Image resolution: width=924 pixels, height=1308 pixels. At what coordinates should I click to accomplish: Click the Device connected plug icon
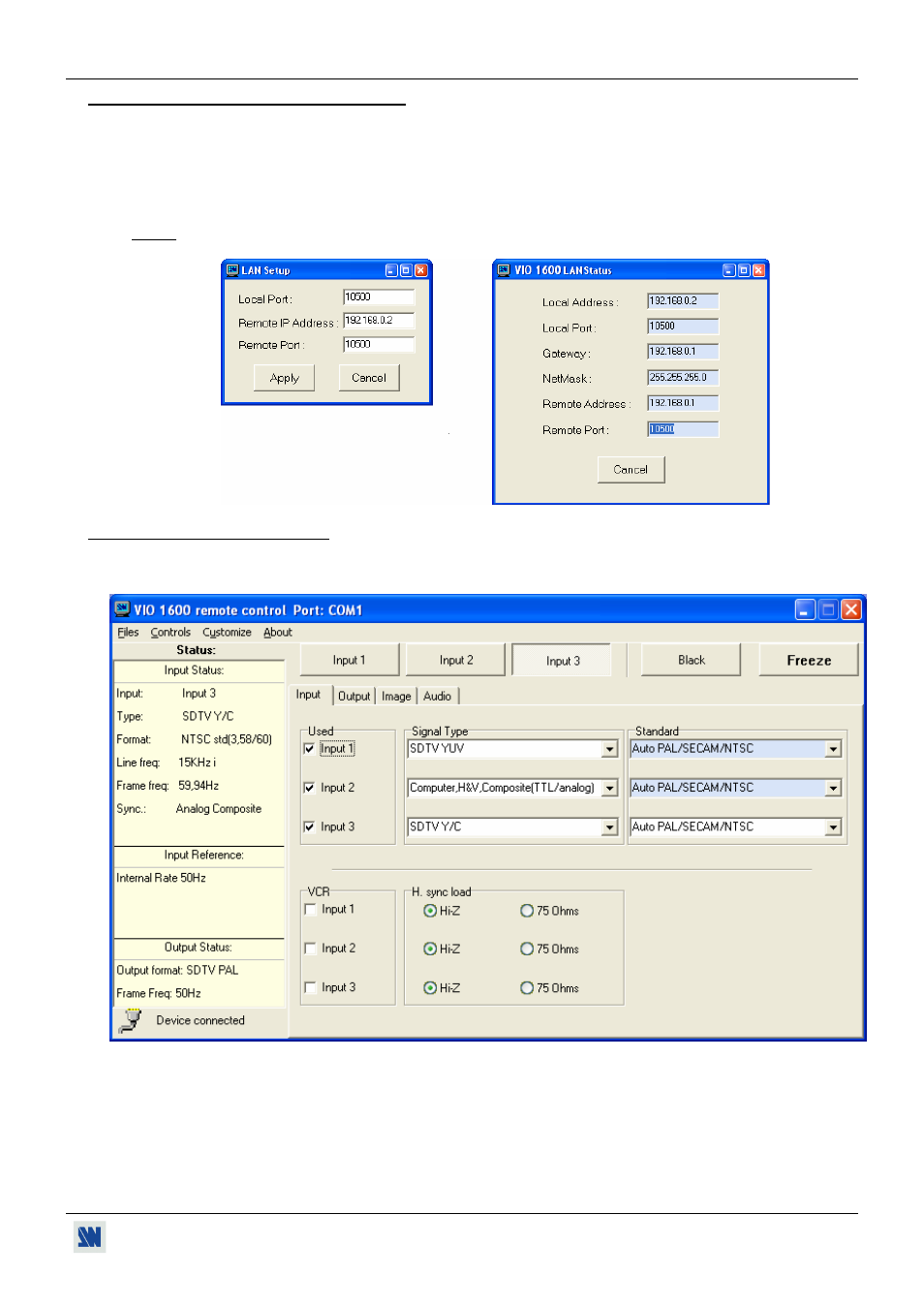[130, 1021]
